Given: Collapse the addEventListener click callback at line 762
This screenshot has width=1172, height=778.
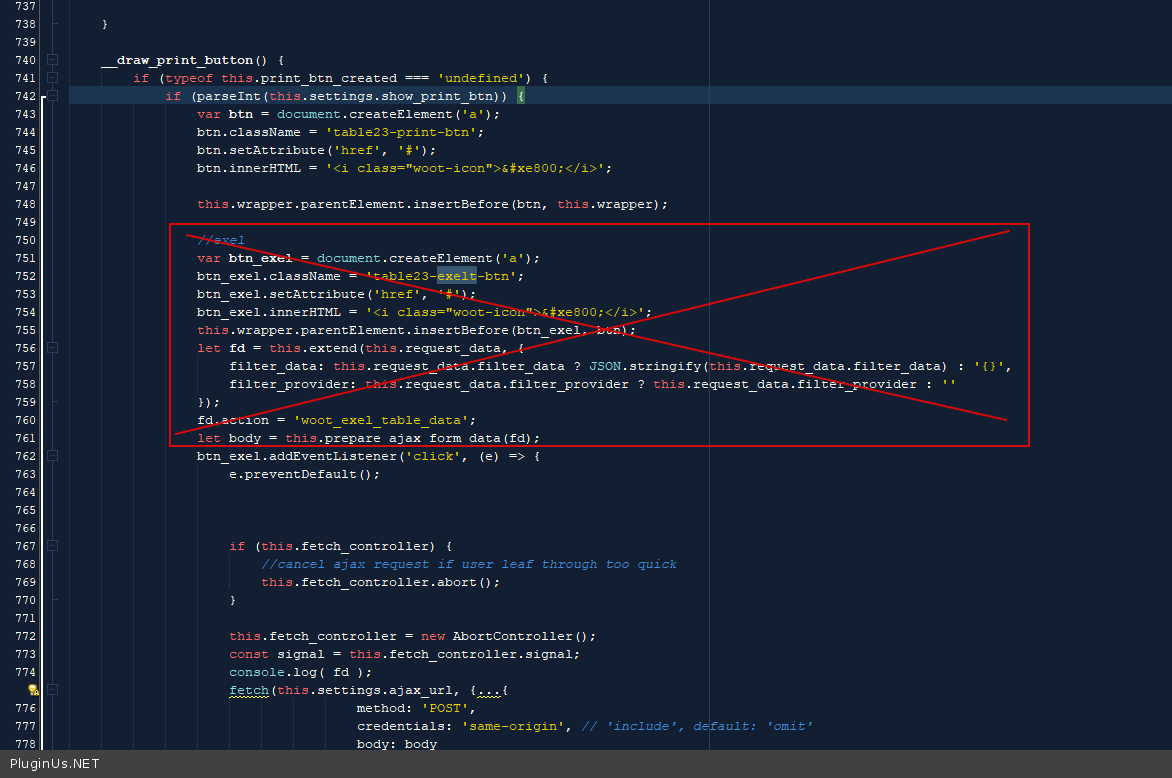Looking at the screenshot, I should pyautogui.click(x=52, y=456).
